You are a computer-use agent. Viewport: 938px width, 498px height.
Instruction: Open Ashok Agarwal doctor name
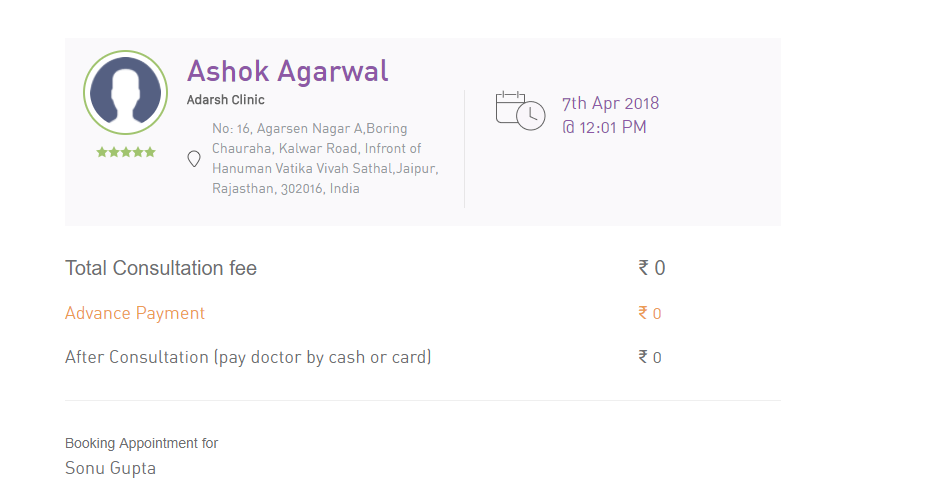(287, 72)
